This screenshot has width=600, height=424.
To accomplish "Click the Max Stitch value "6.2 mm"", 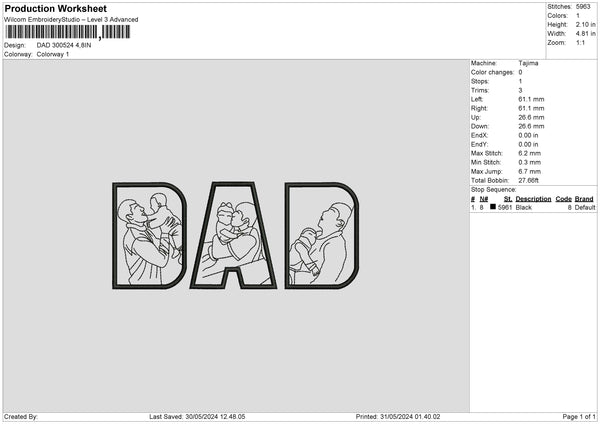I will click(530, 153).
